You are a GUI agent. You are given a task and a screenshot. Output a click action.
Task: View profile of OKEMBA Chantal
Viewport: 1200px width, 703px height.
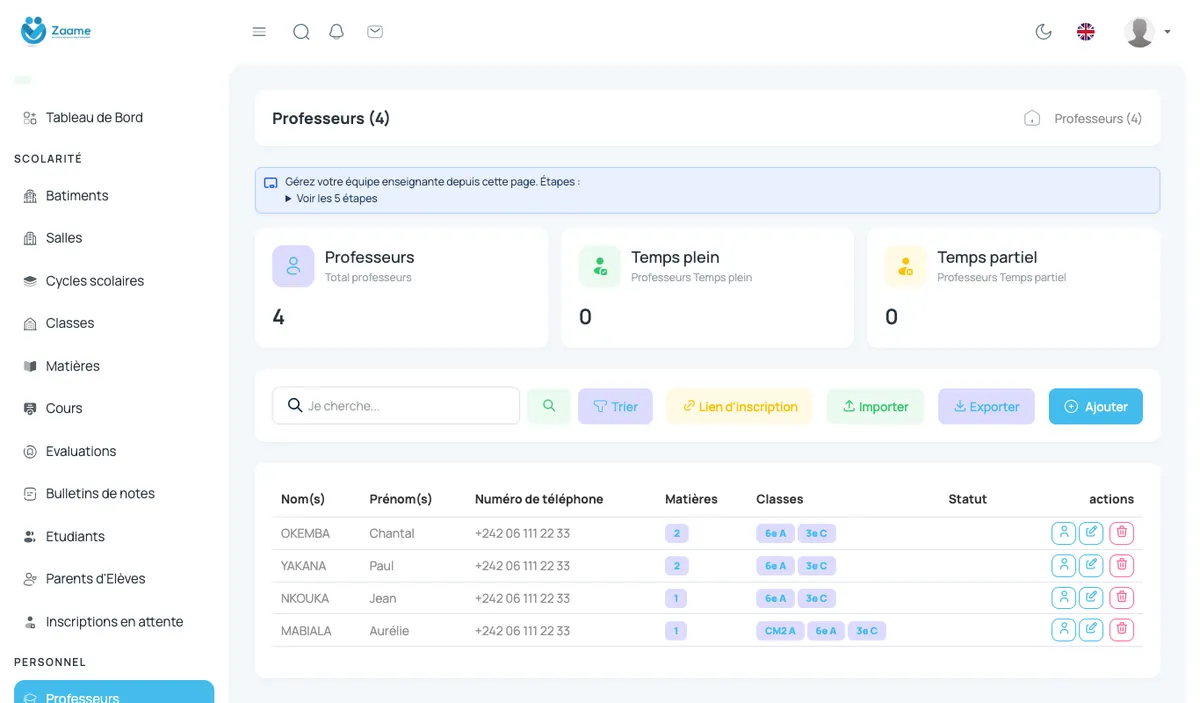(x=1063, y=533)
